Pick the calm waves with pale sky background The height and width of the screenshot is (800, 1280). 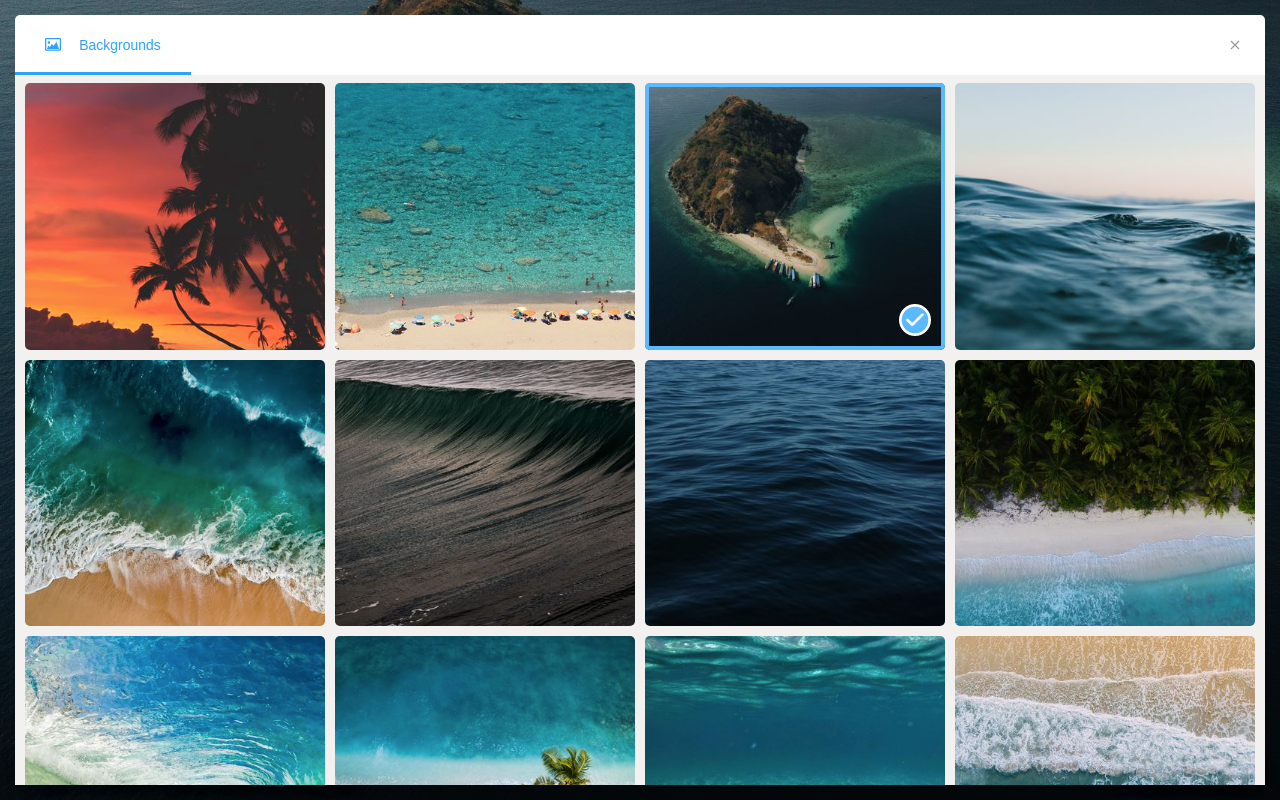1105,216
